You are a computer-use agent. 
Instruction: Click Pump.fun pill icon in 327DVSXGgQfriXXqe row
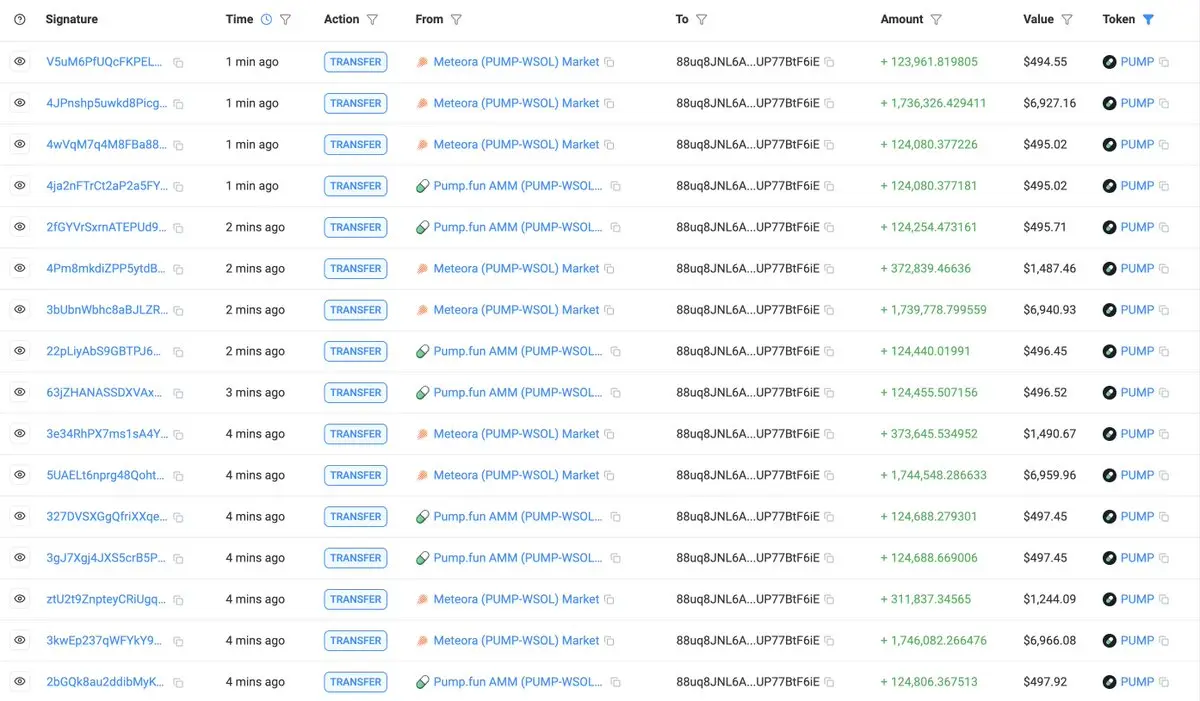click(422, 517)
